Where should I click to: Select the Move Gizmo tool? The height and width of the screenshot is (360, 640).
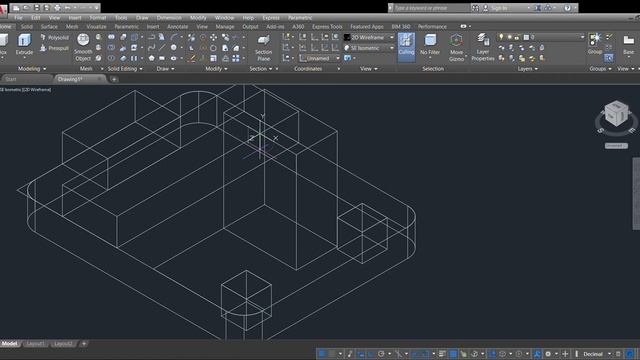456,48
